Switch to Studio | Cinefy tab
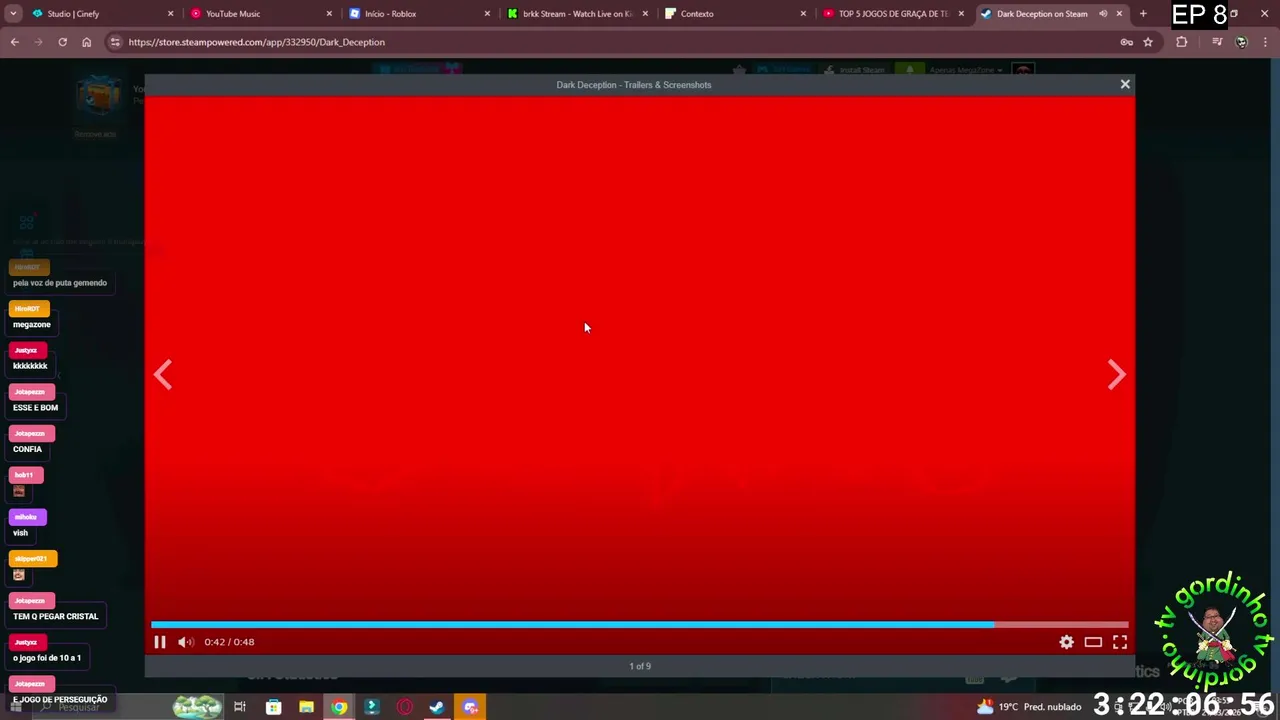This screenshot has width=1280, height=720. point(100,14)
